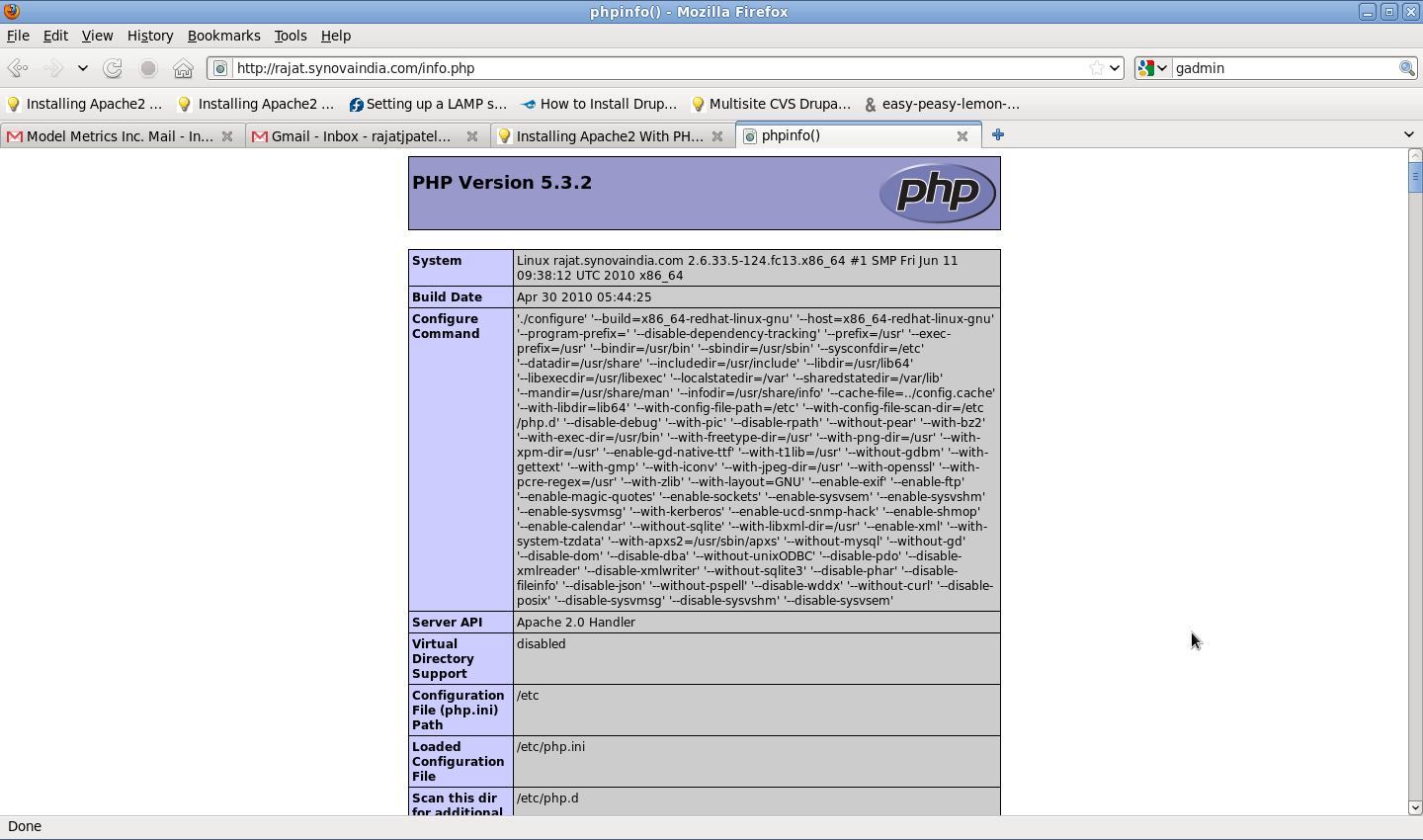Open a new tab with plus icon
The height and width of the screenshot is (840, 1423).
(x=998, y=134)
